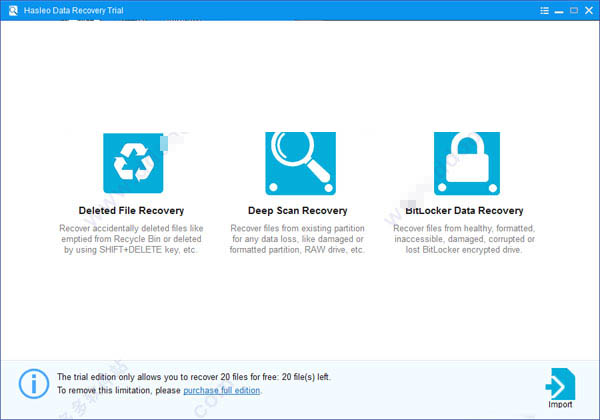Click the blue info circle icon
Viewport: 600px width, 420px height.
click(x=34, y=384)
